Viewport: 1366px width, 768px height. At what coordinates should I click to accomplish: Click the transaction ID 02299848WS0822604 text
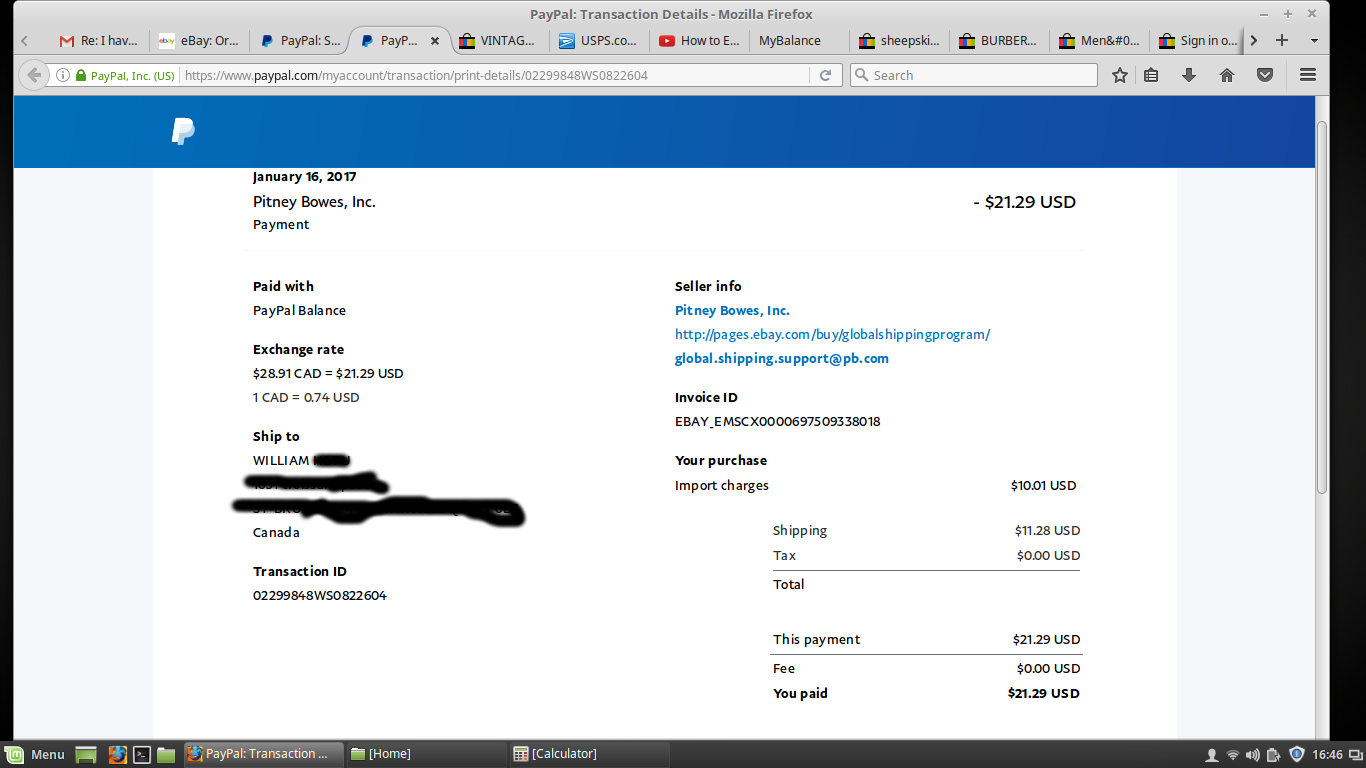coord(320,595)
